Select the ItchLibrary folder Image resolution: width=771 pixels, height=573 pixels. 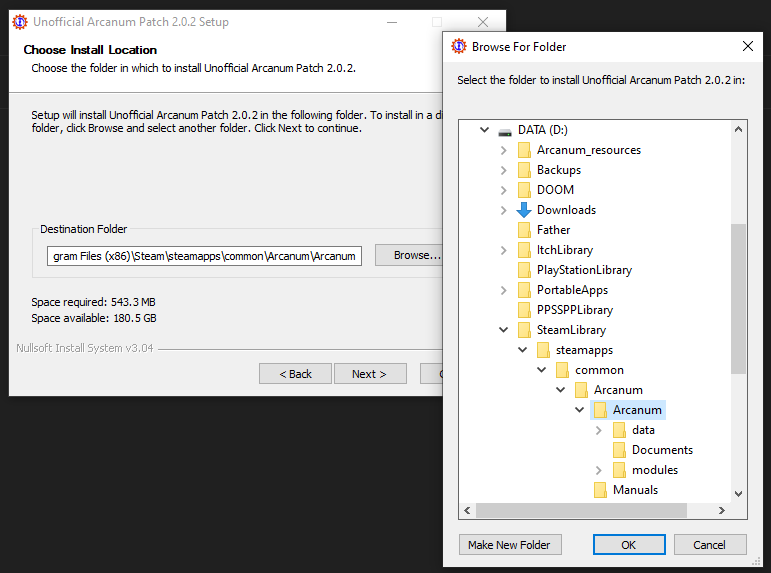pos(564,250)
